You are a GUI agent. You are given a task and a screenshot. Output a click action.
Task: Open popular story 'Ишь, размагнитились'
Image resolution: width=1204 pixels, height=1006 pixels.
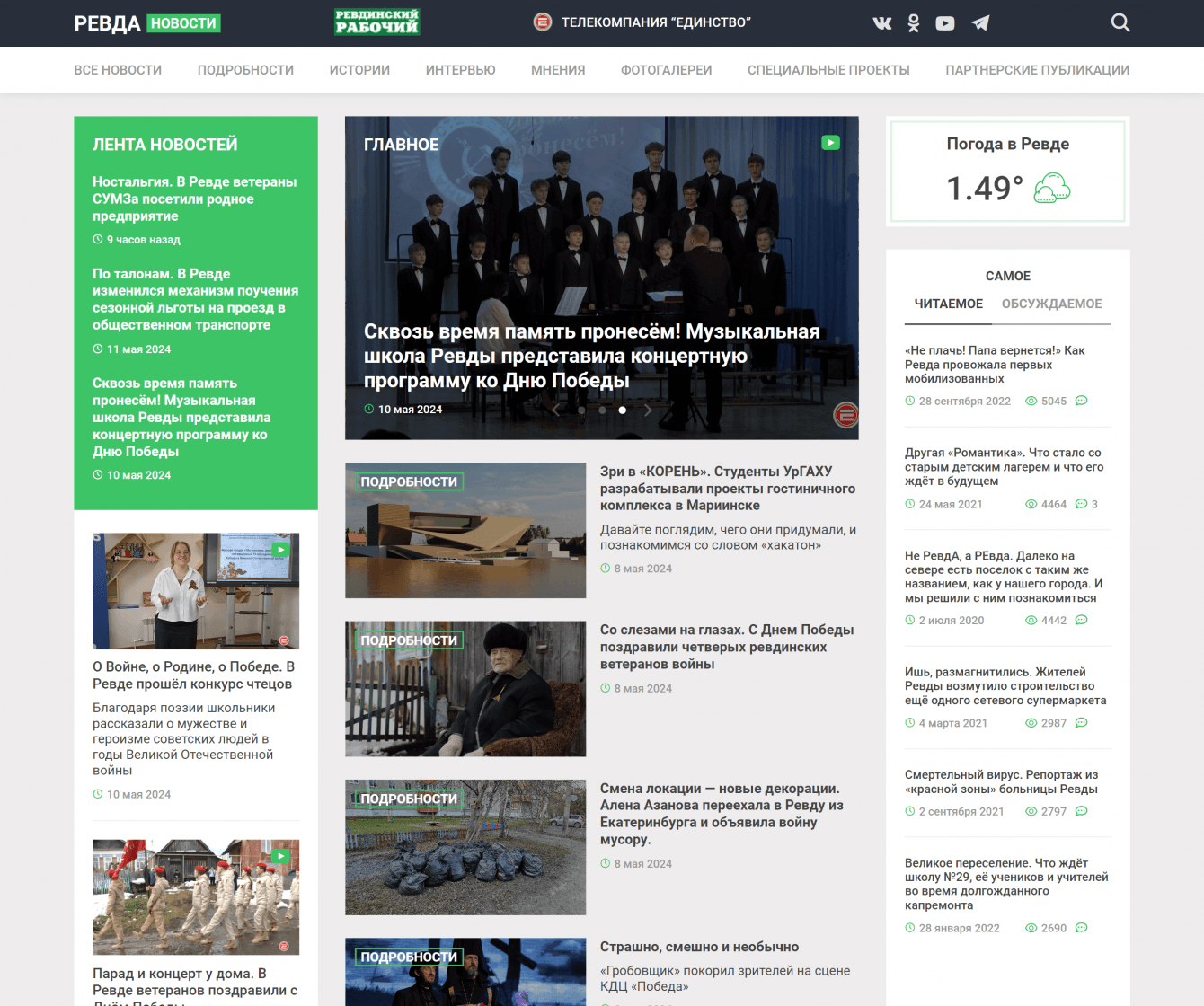[x=1005, y=685]
